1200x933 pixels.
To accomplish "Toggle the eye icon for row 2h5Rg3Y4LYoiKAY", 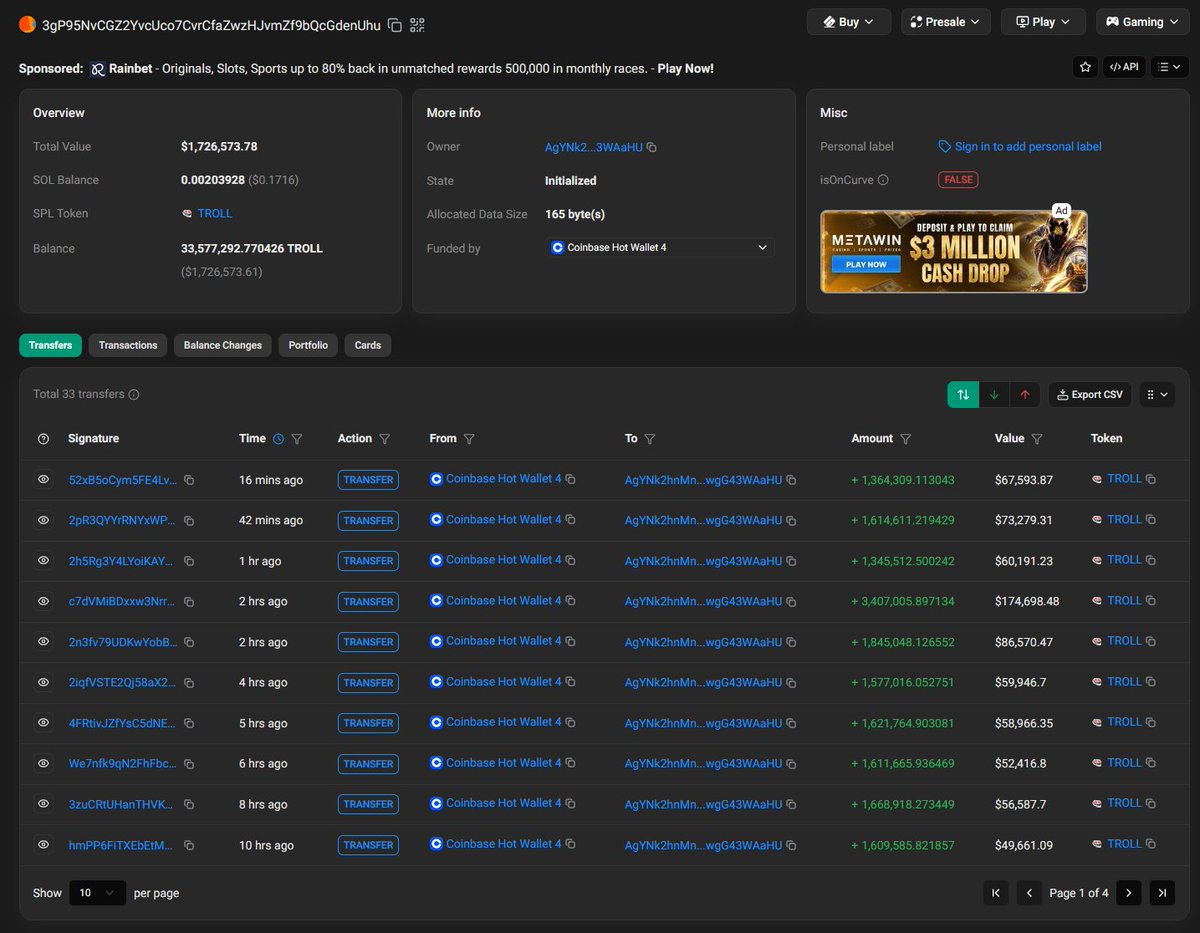I will point(43,561).
